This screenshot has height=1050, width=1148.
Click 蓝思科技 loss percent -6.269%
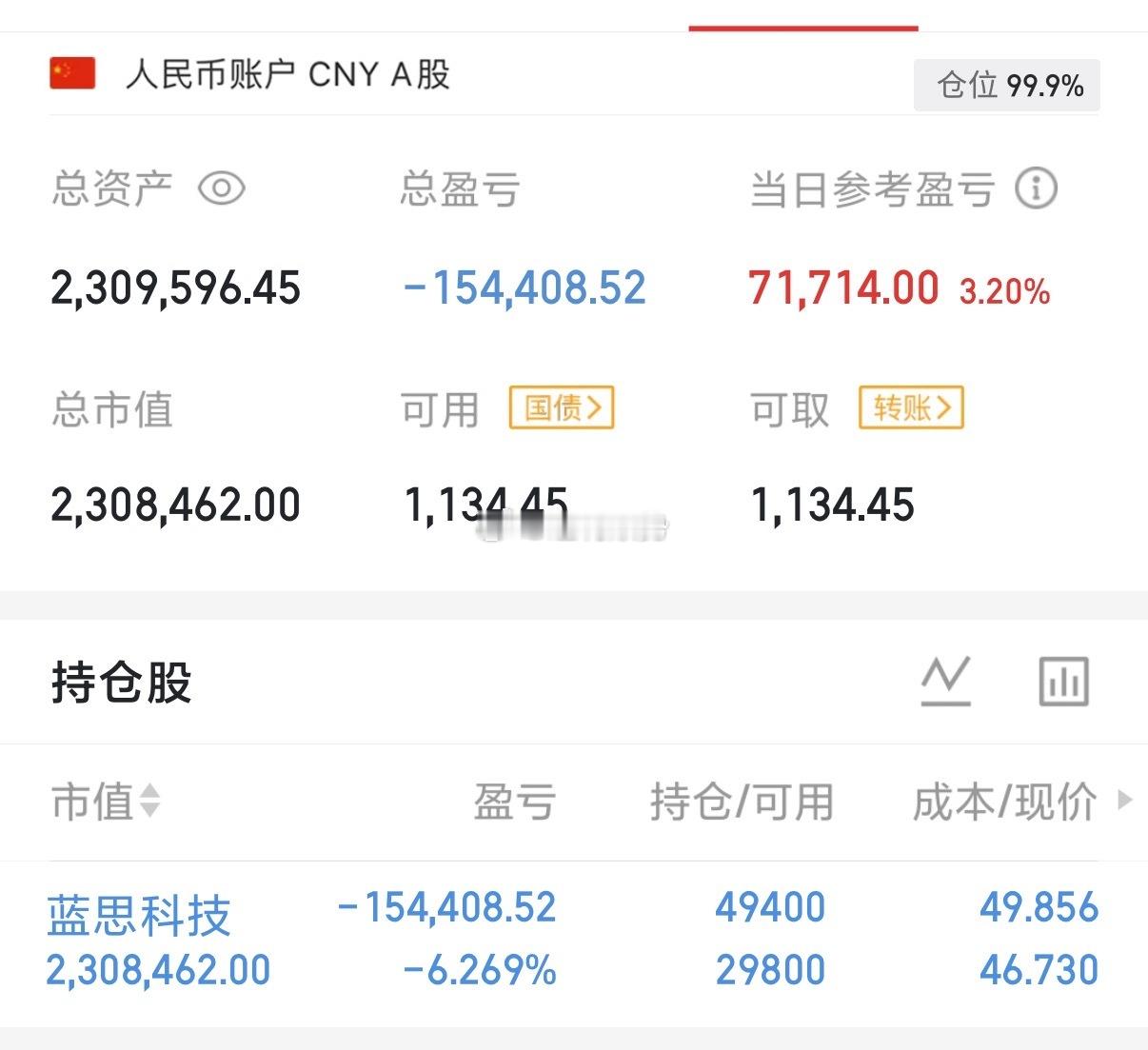click(480, 970)
